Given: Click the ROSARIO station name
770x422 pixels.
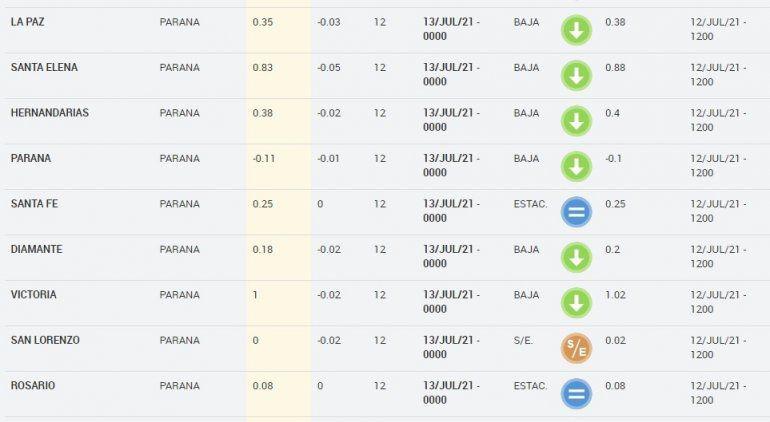Looking at the screenshot, I should tap(32, 386).
